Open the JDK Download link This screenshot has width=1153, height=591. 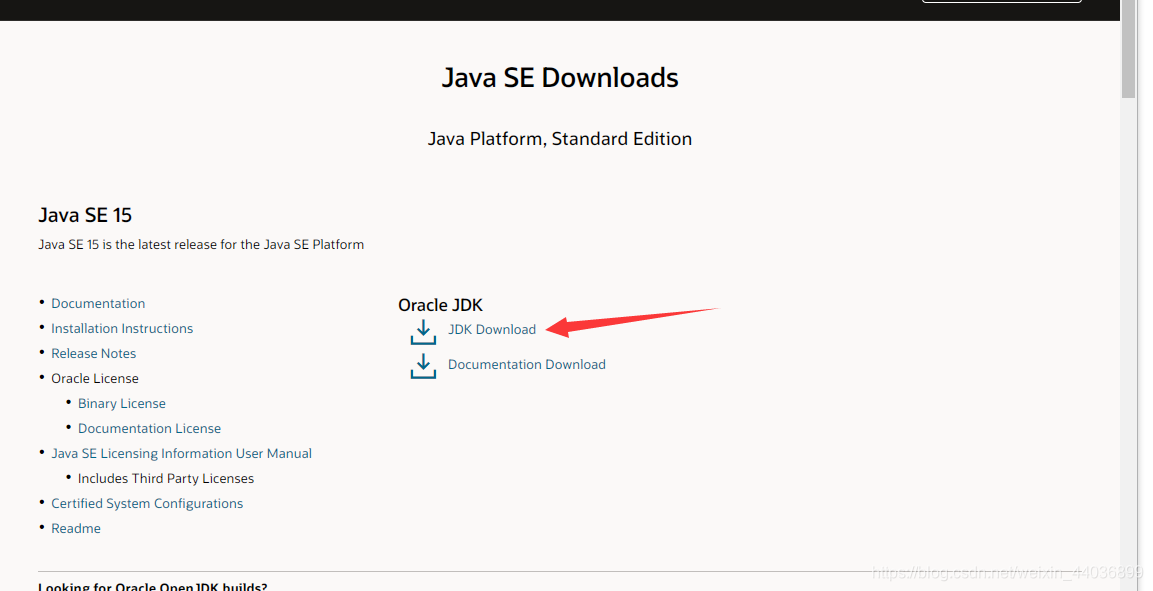tap(492, 329)
